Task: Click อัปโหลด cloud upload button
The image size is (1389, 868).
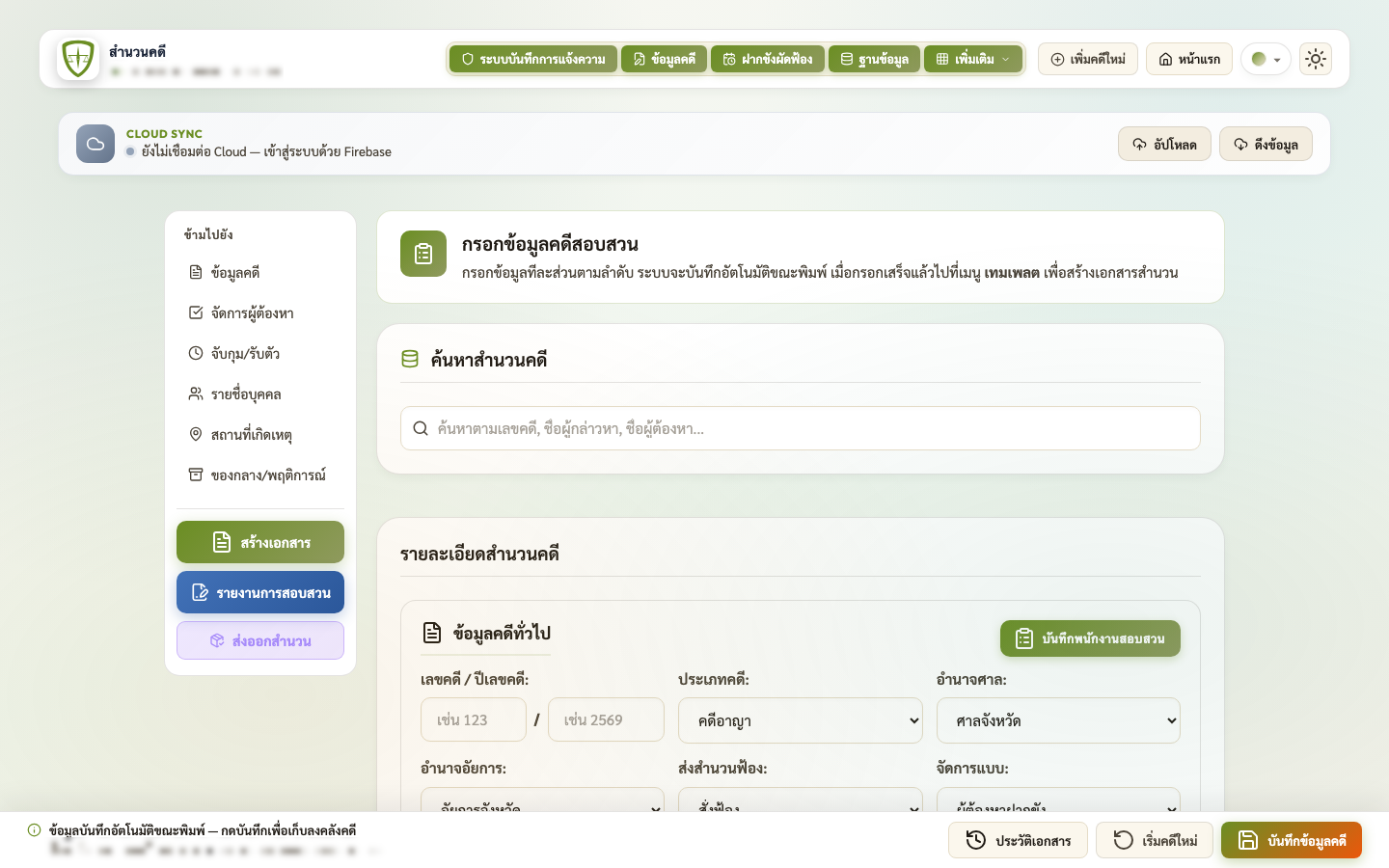Action: (x=1164, y=144)
